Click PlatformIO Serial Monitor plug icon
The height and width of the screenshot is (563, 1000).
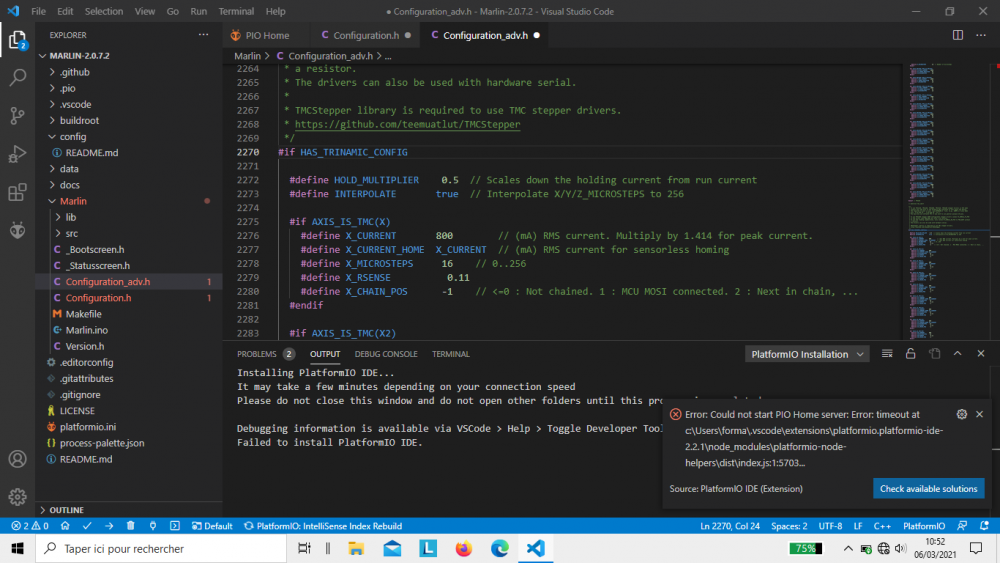pyautogui.click(x=152, y=526)
